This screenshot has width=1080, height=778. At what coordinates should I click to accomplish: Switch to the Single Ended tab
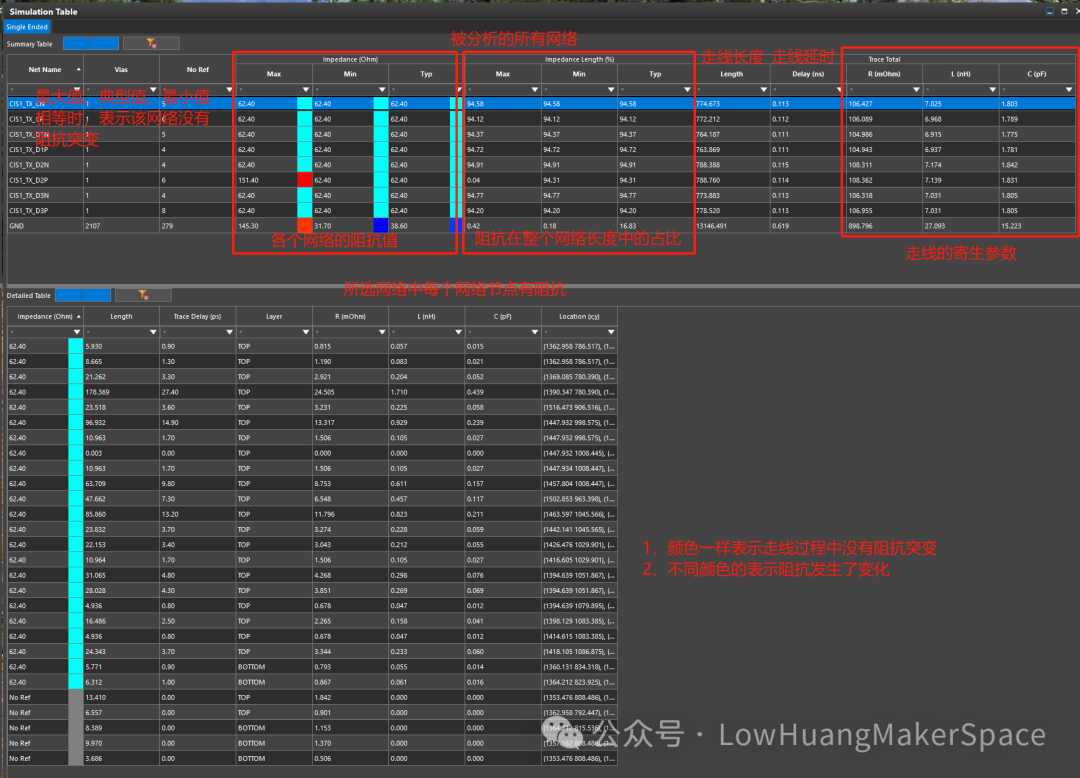(25, 27)
